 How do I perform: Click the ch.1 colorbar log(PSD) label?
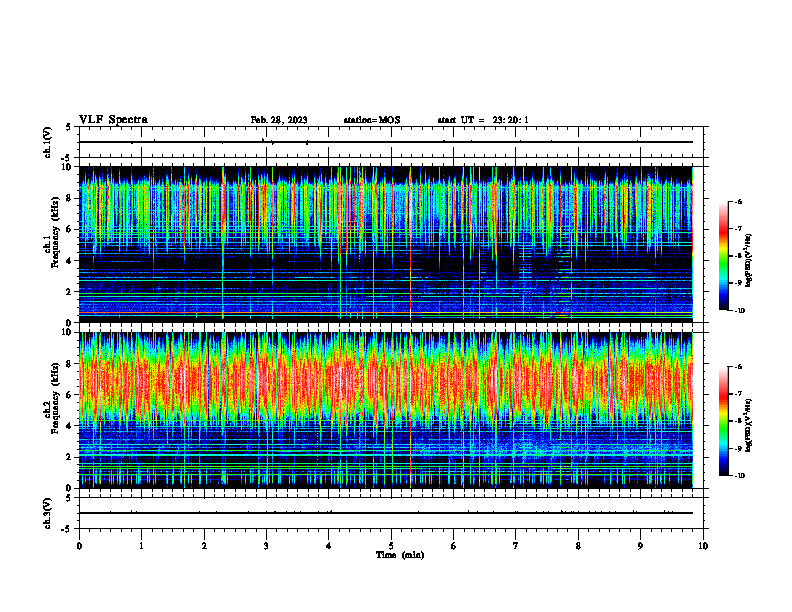[x=749, y=261]
